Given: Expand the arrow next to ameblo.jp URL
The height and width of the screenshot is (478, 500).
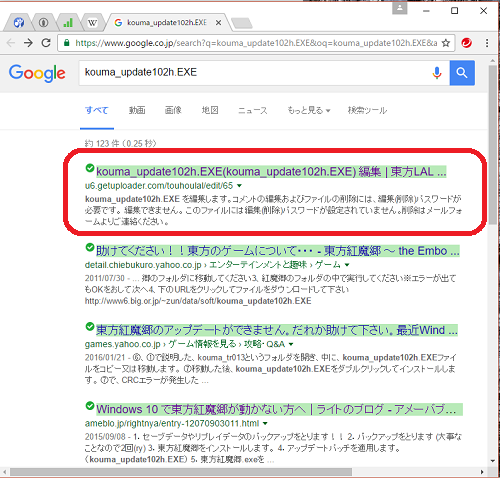Looking at the screenshot, I should [x=265, y=424].
